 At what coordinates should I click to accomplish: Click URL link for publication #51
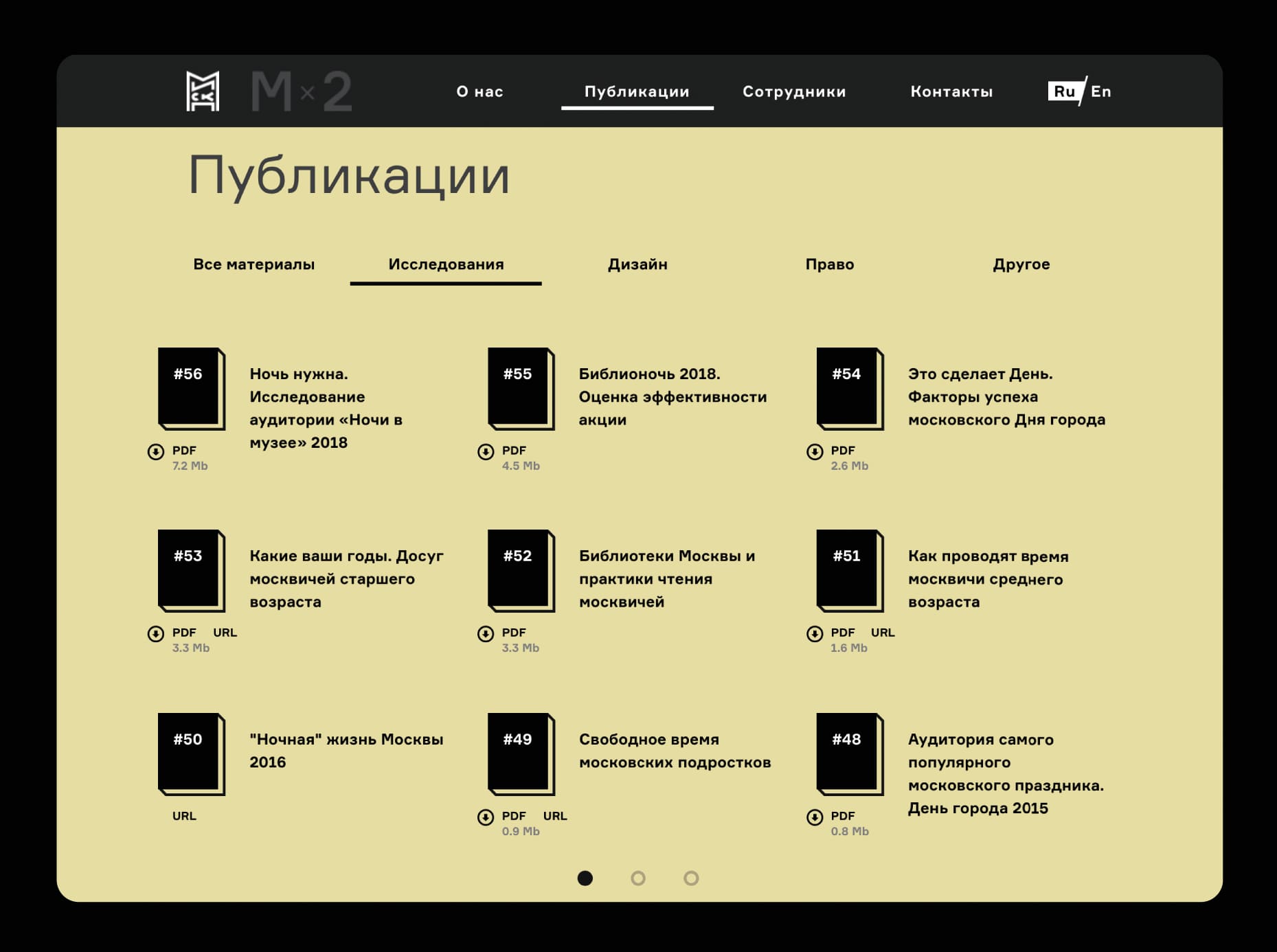883,633
